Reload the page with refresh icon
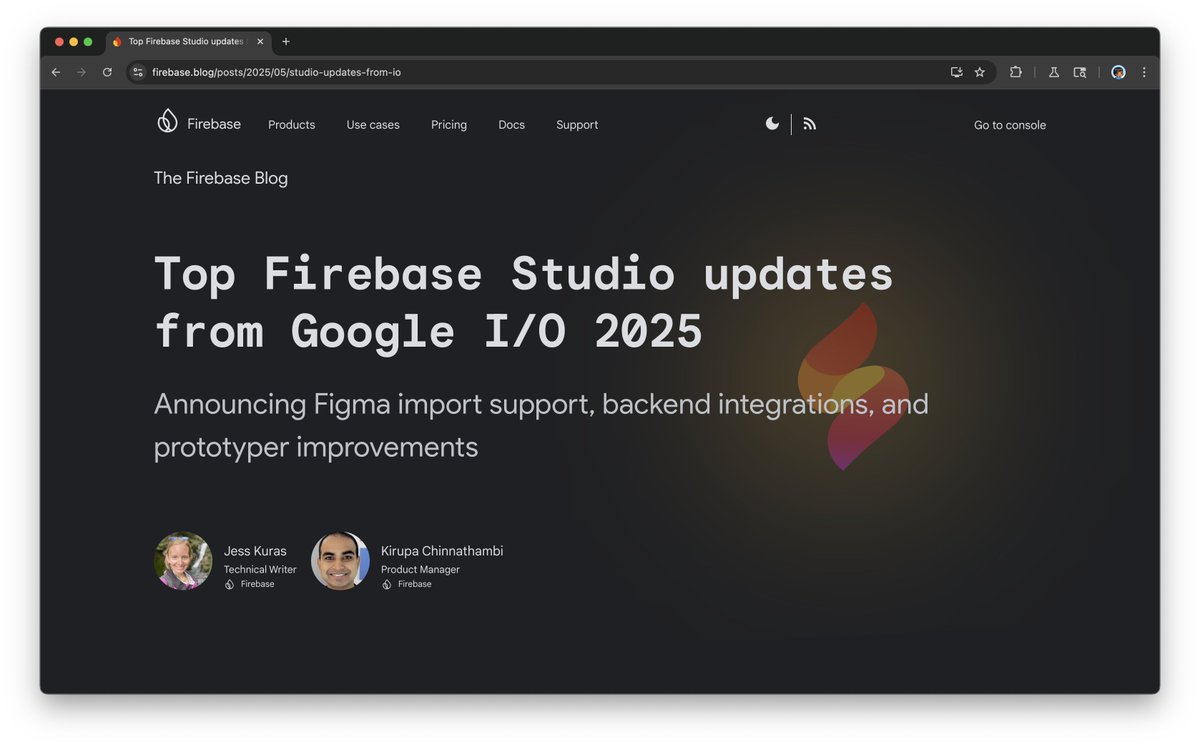 tap(107, 72)
